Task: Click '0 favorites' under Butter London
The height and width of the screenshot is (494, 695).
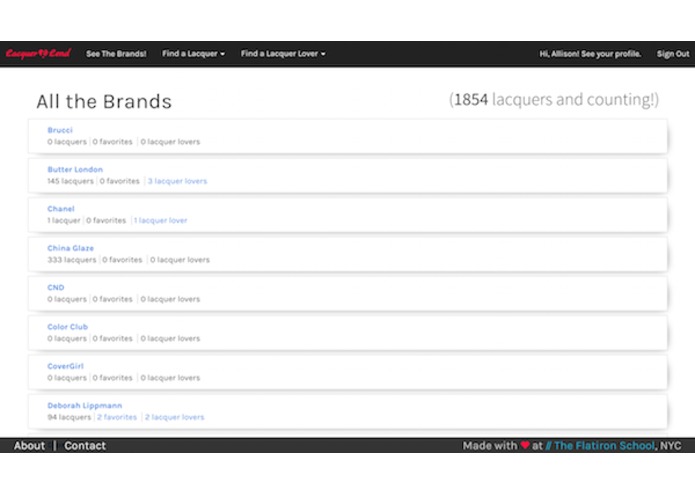Action: coord(120,181)
